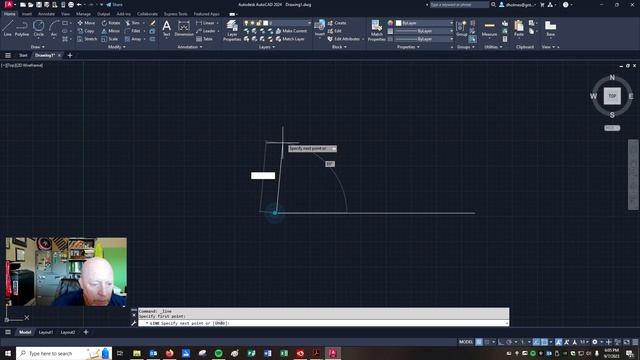Screen dimensions: 640x360
Task: Toggle snap mode in status bar
Action: [x=487, y=342]
